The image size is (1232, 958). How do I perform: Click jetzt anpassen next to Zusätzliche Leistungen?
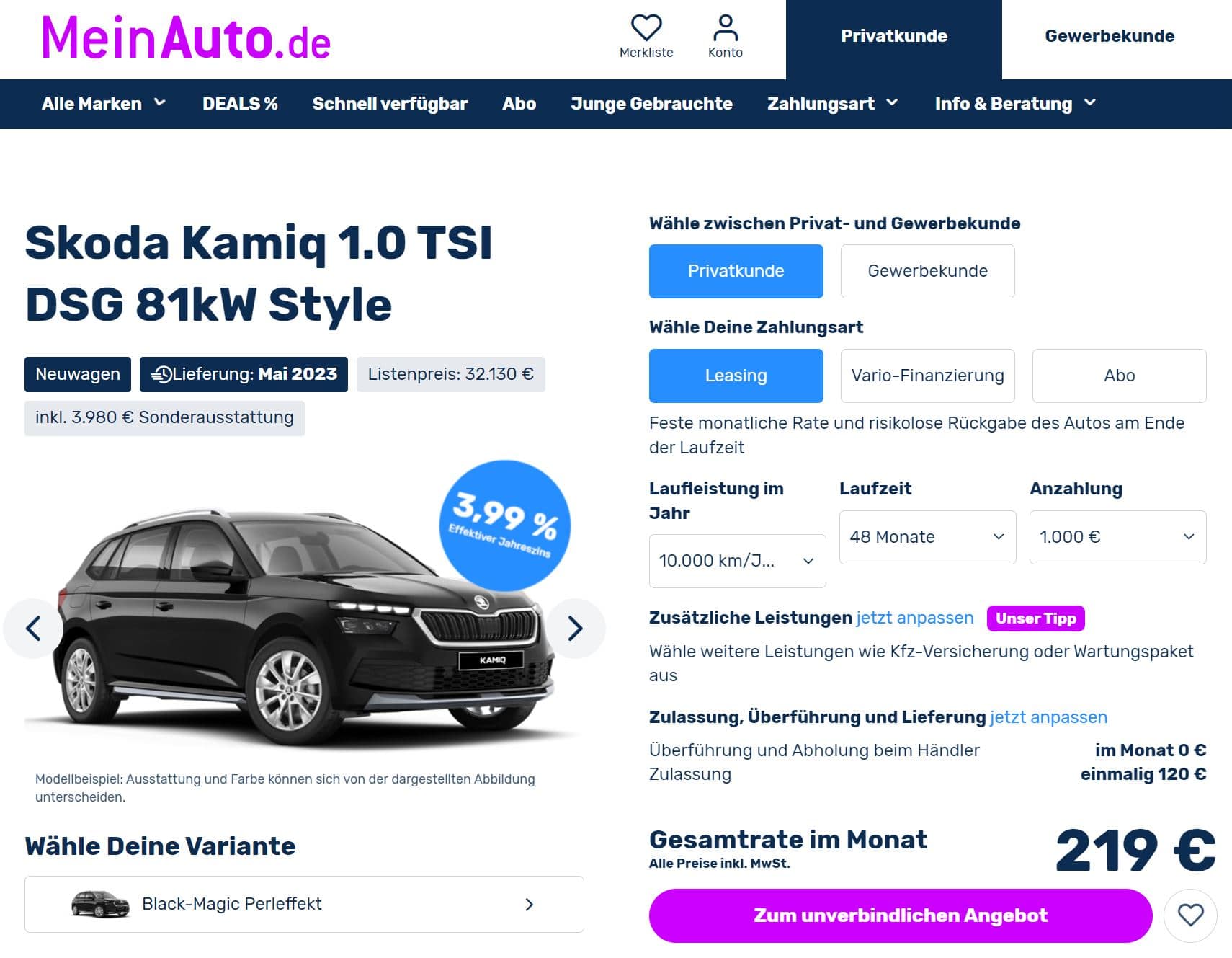tap(914, 618)
